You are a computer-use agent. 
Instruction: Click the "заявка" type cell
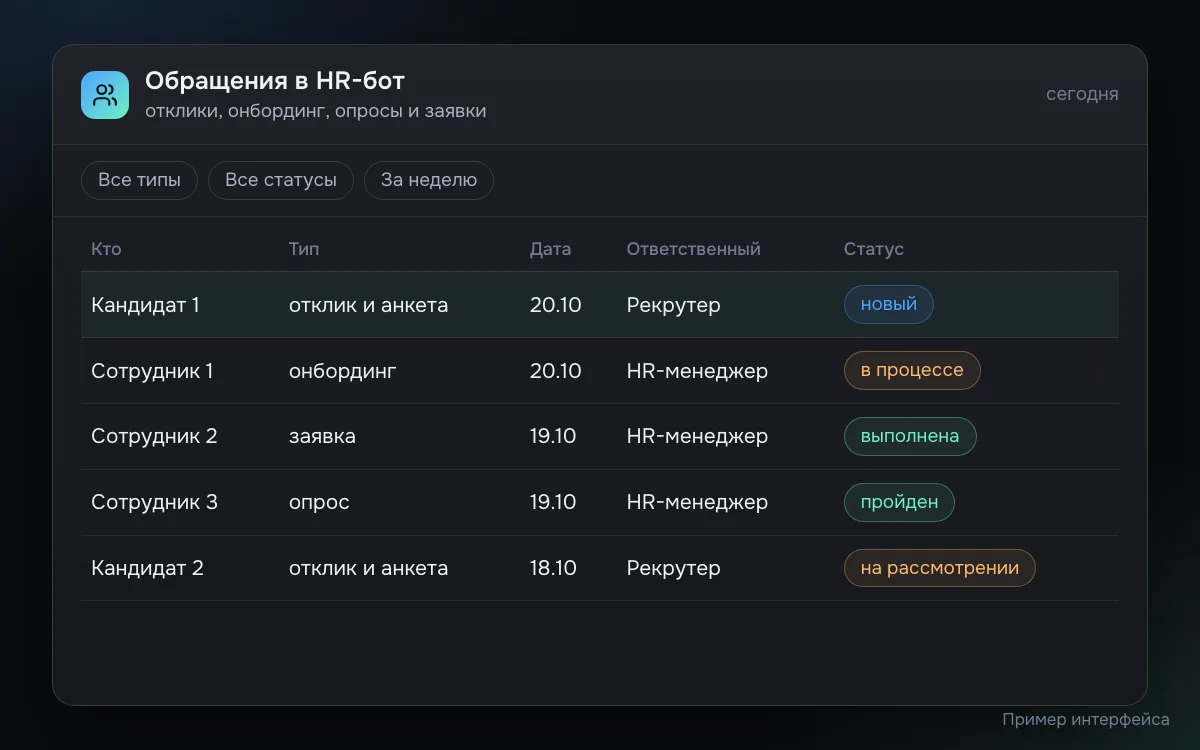tap(322, 436)
